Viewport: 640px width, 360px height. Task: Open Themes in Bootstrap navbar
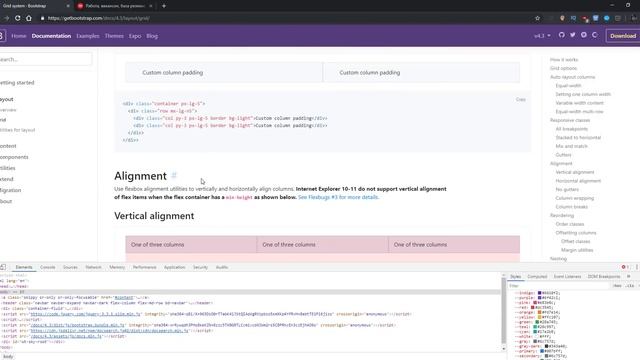[x=114, y=36]
